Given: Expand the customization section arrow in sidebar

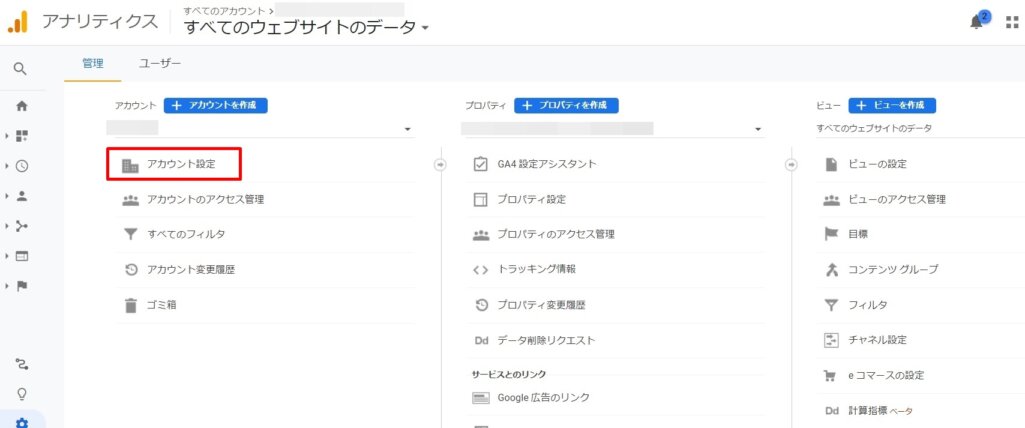Looking at the screenshot, I should (7, 136).
